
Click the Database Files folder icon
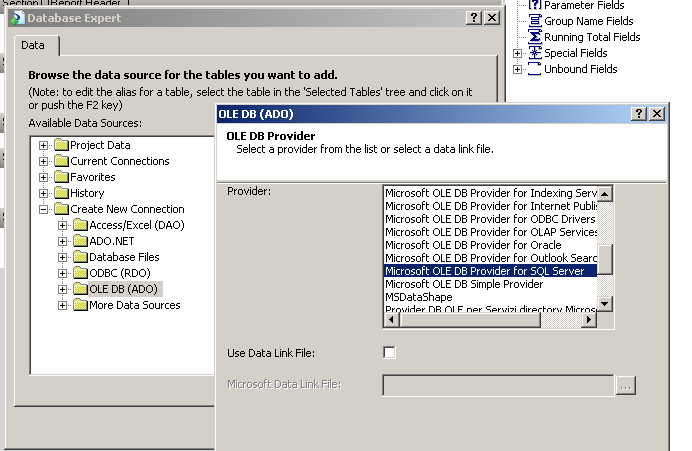point(80,257)
